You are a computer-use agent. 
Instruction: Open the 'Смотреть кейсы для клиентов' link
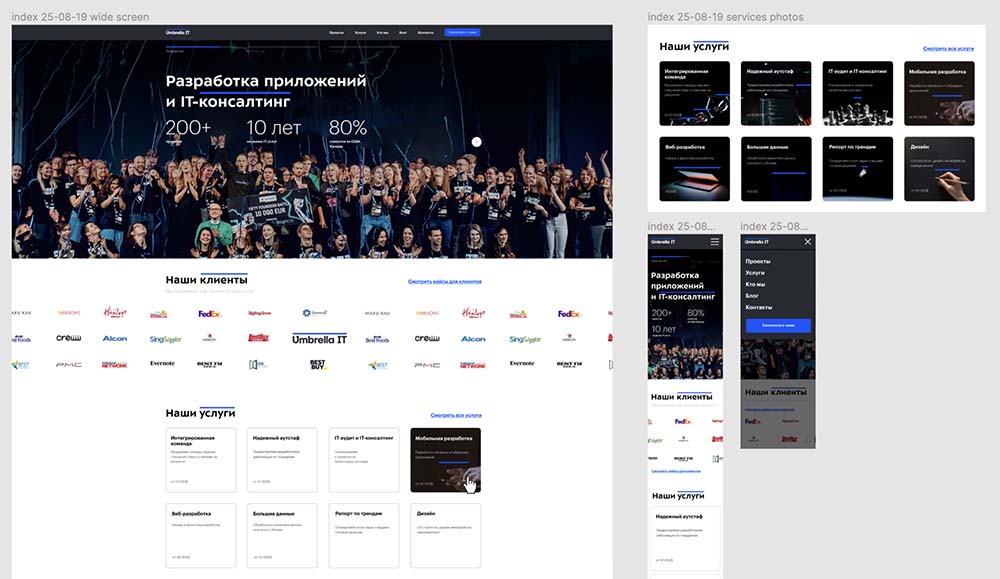[x=445, y=282]
